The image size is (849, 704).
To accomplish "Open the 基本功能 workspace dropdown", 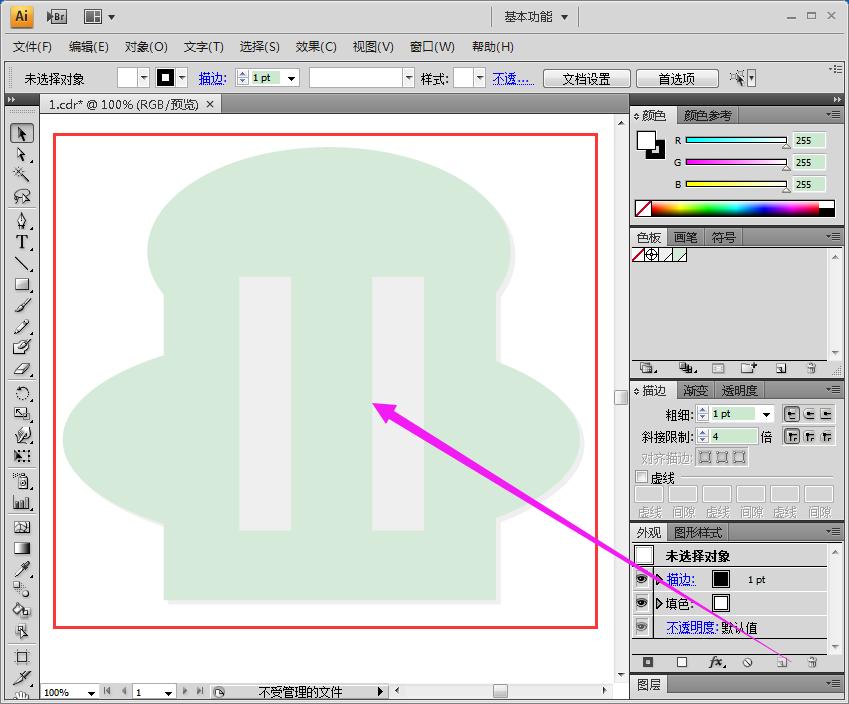I will (537, 17).
